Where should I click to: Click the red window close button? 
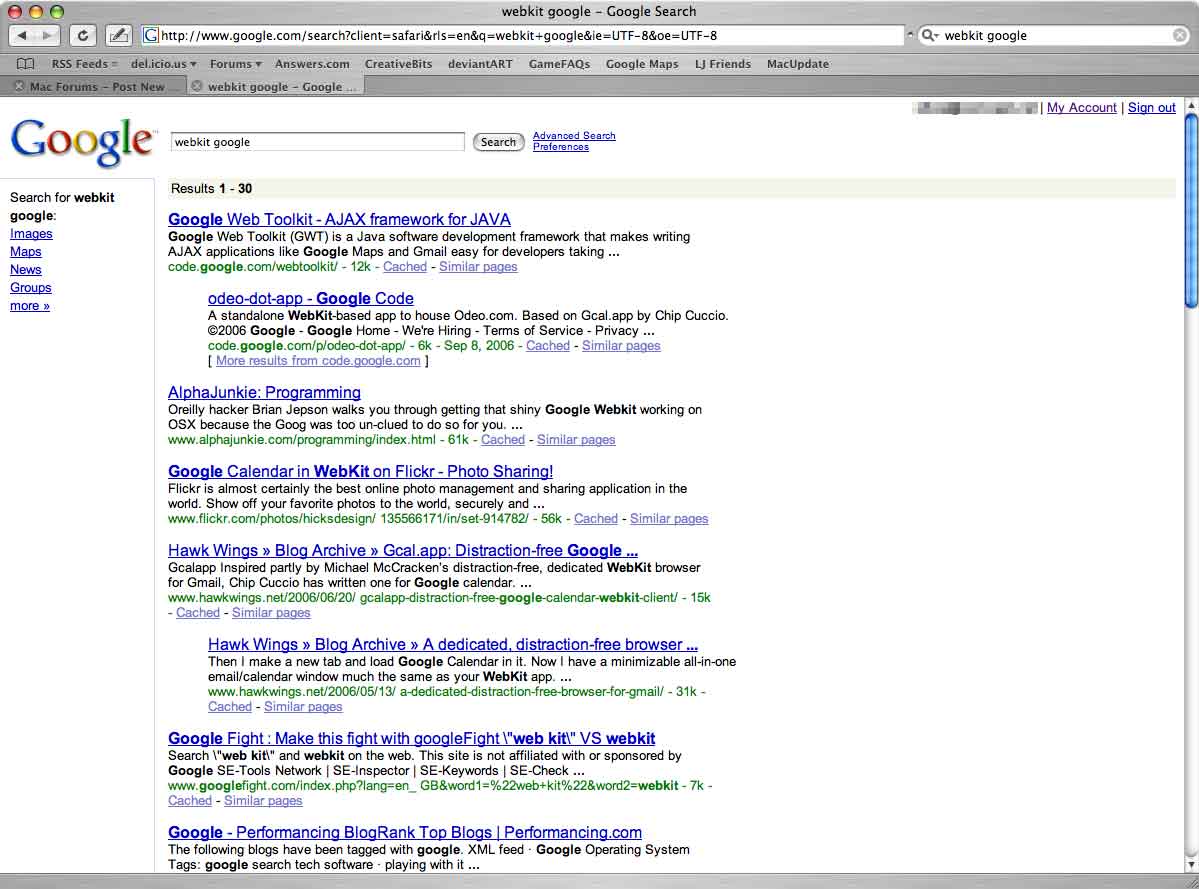14,11
